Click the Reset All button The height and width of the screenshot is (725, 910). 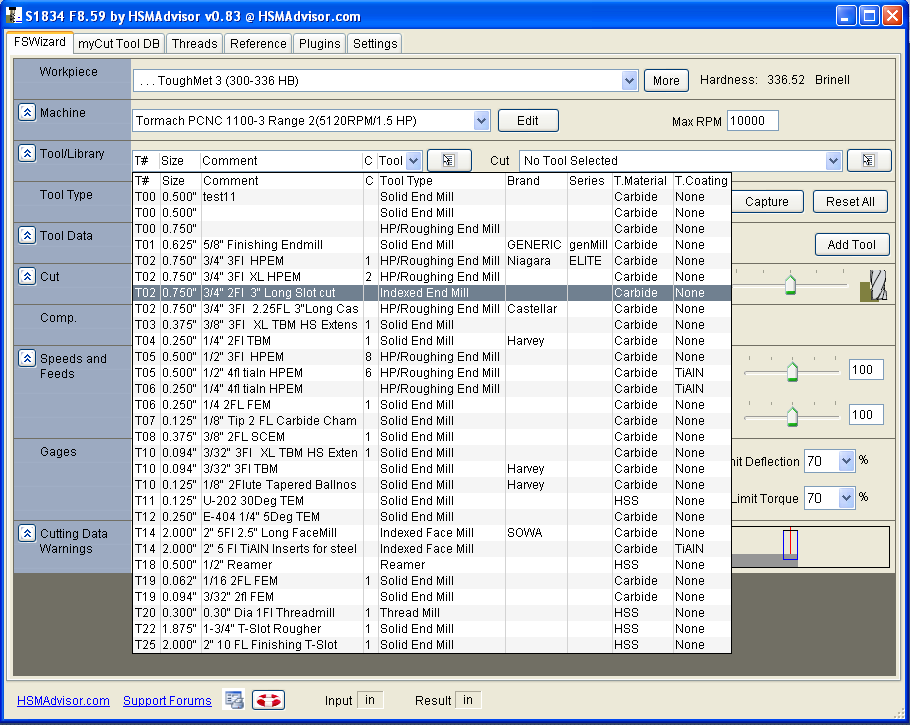850,201
